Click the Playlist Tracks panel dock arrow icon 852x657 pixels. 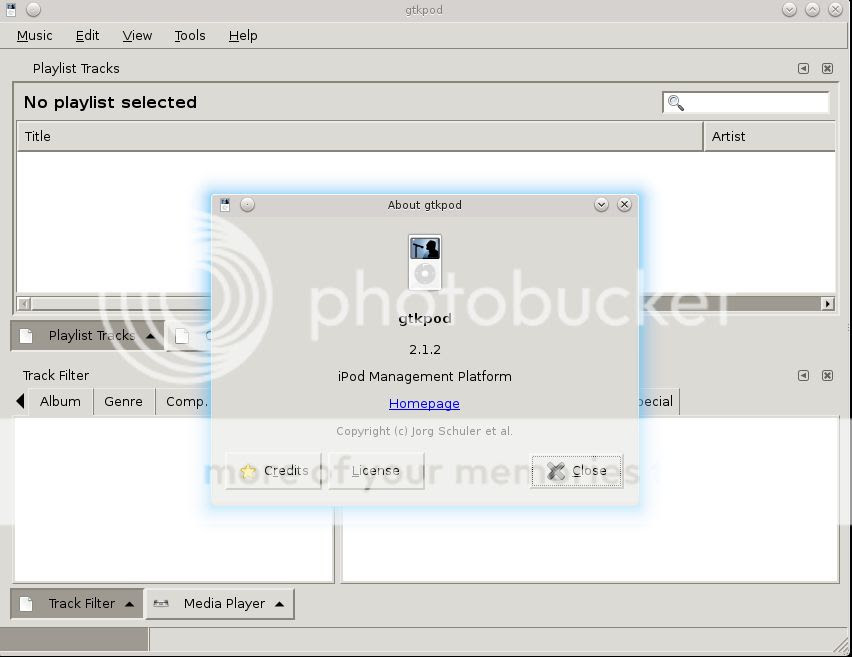(803, 68)
